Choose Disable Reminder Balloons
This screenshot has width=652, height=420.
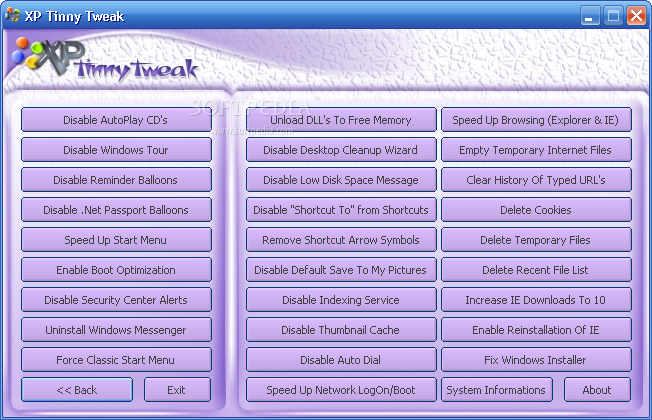coord(116,180)
